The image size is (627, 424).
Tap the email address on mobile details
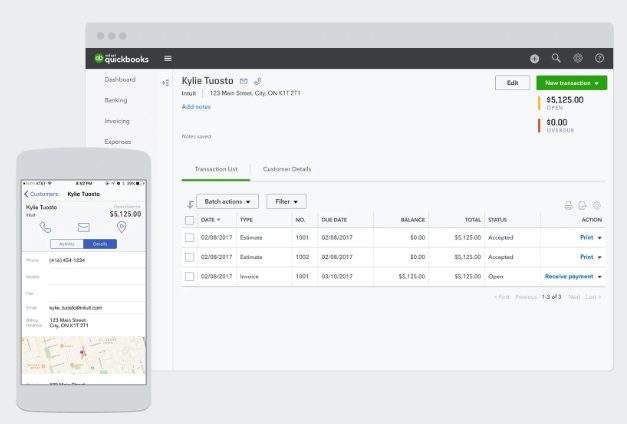click(76, 308)
